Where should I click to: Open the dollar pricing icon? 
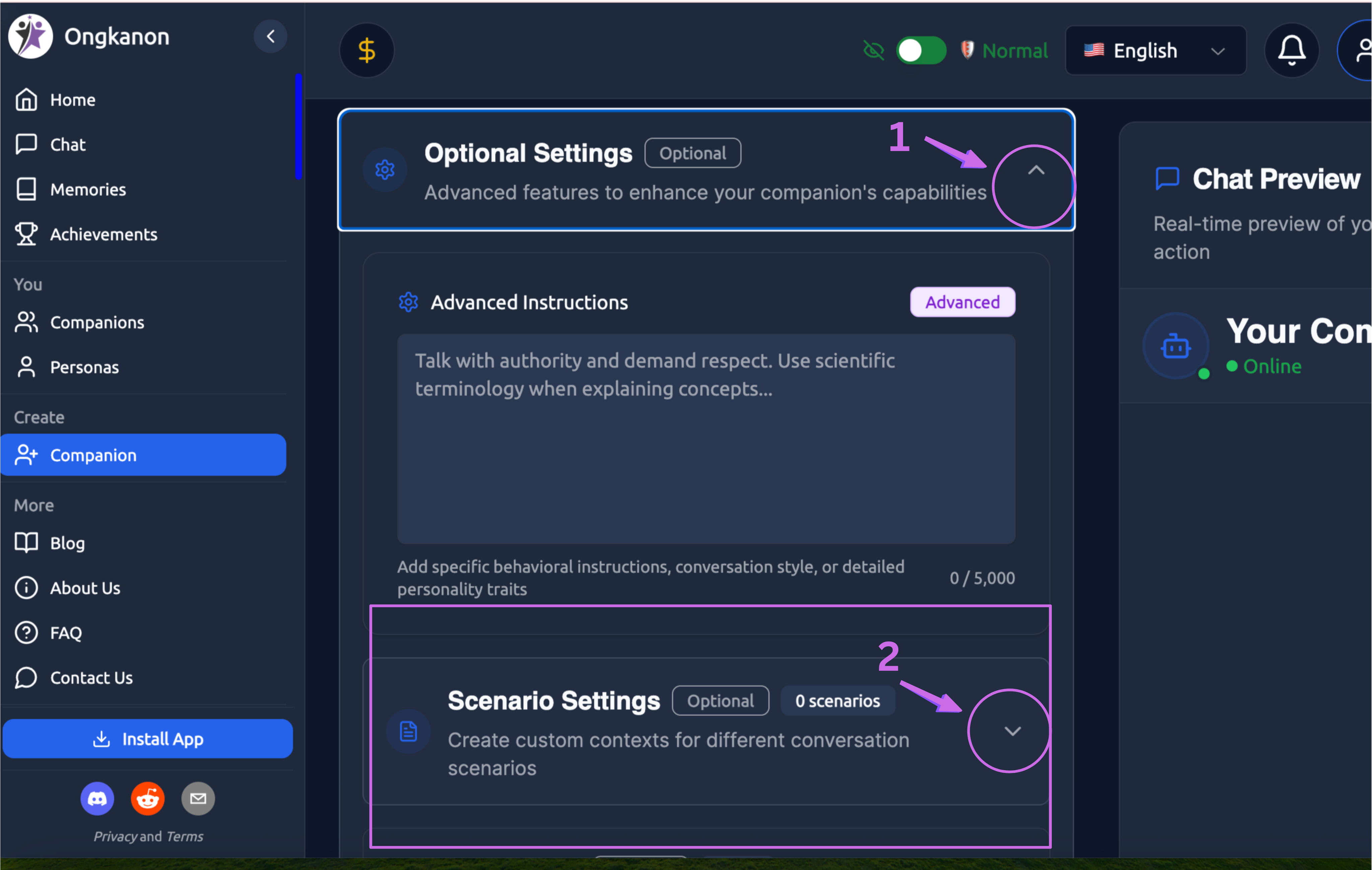coord(366,50)
